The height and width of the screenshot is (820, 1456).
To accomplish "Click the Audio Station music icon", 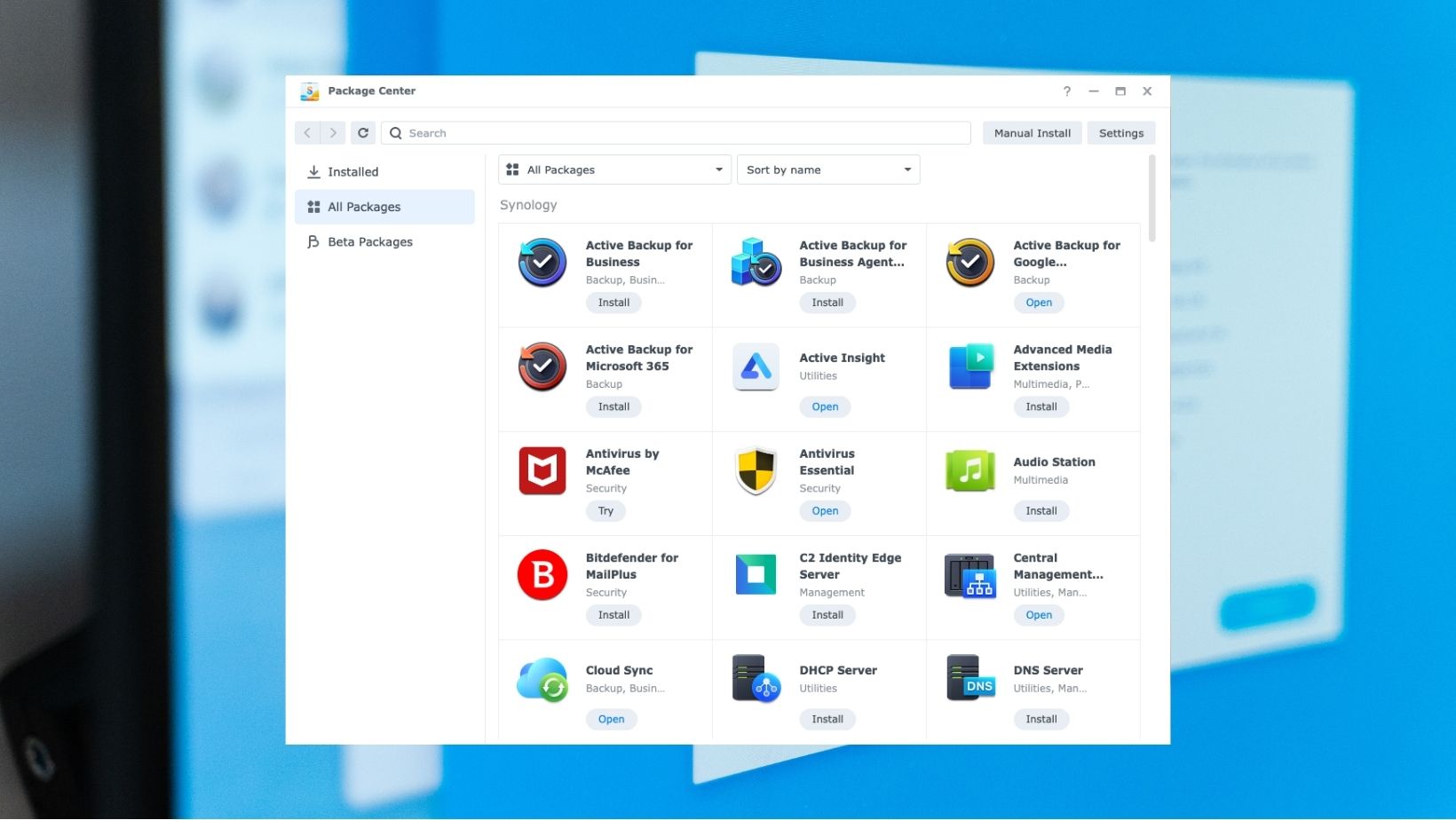I will click(970, 470).
